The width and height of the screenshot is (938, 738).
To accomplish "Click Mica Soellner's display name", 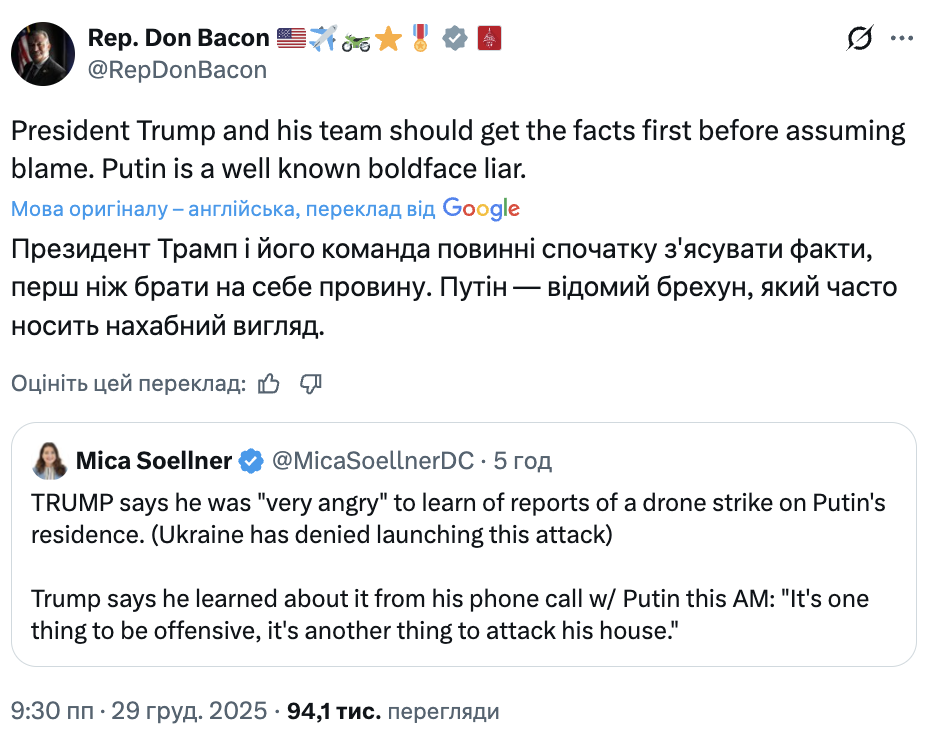I will coord(155,461).
